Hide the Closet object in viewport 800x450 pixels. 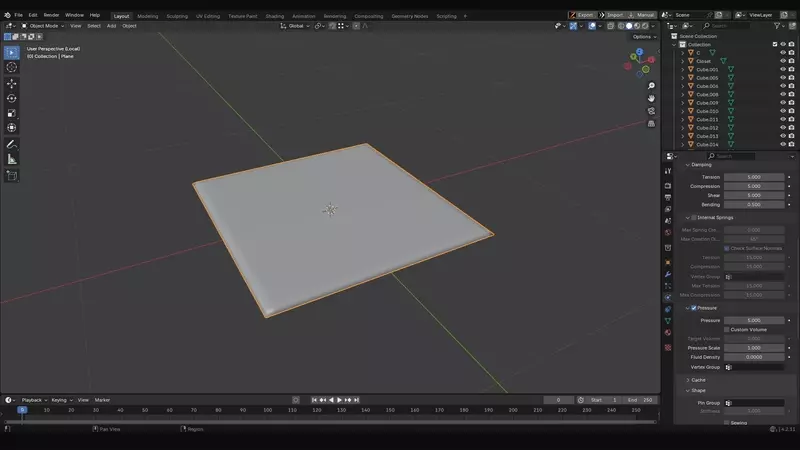(x=783, y=61)
